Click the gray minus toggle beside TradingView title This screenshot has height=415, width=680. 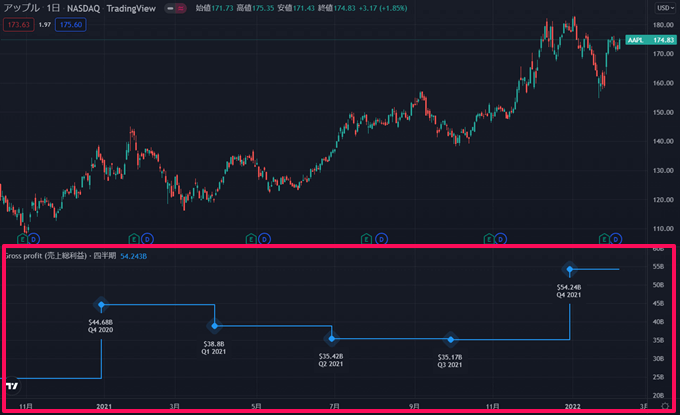[170, 8]
